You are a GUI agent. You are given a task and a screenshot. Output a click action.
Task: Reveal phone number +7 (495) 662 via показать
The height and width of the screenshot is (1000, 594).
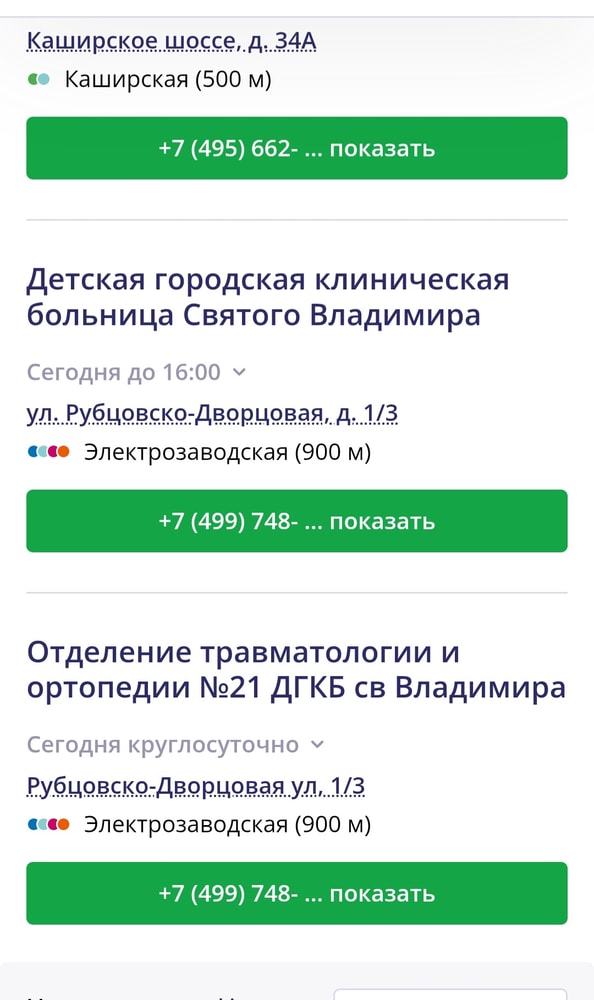[x=297, y=147]
